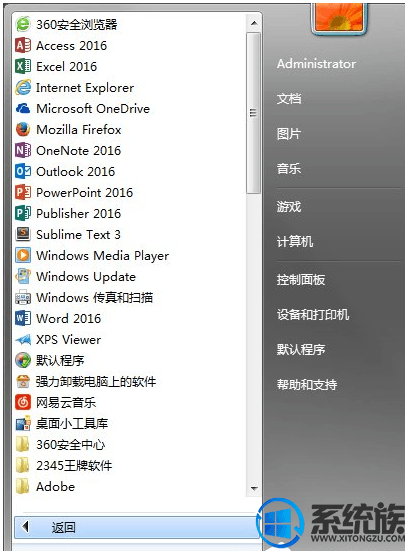Open the Microsoft OneDrive cloud icon
The width and height of the screenshot is (405, 551).
coord(23,109)
